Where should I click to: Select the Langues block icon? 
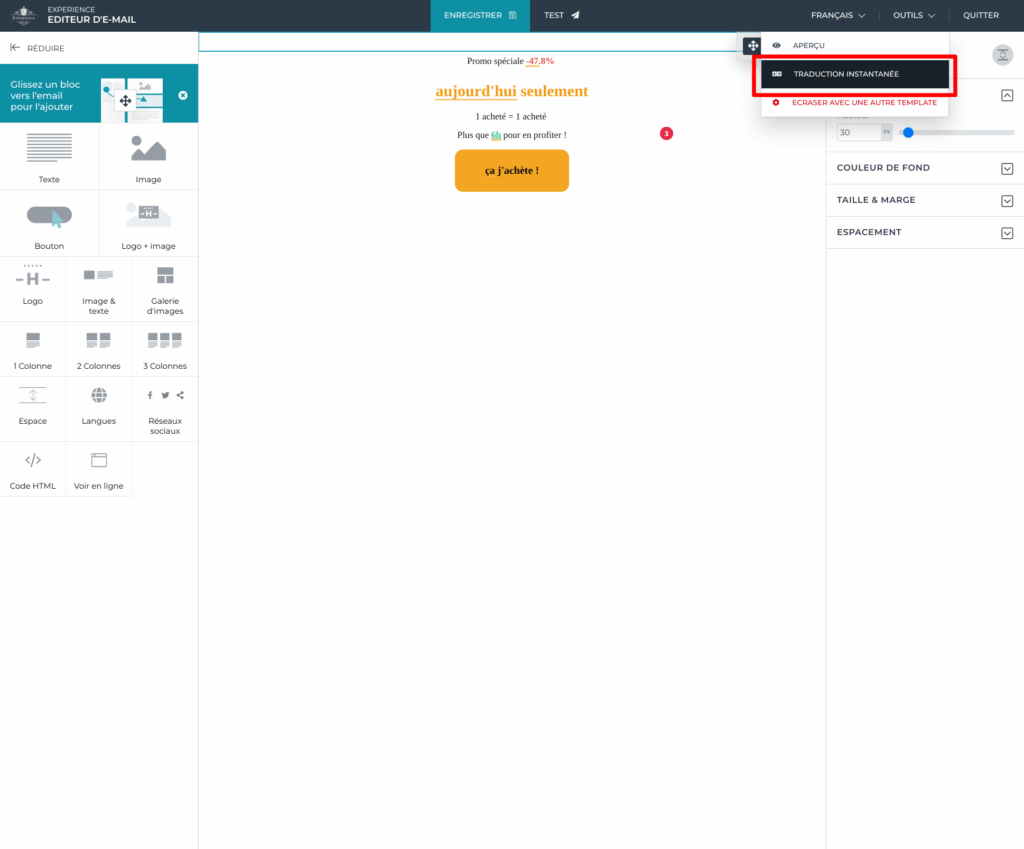click(98, 406)
